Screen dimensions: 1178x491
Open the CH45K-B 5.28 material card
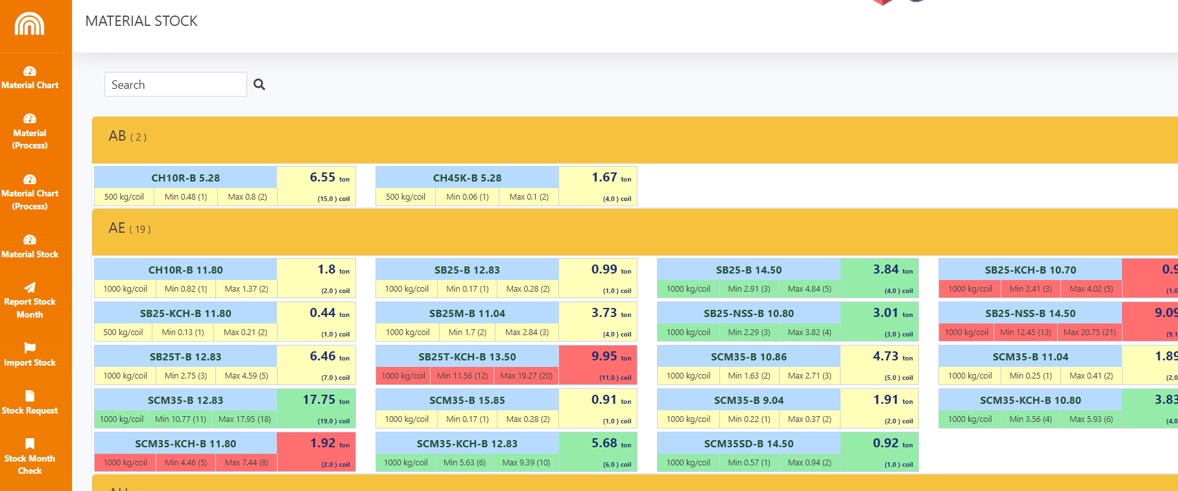click(467, 178)
